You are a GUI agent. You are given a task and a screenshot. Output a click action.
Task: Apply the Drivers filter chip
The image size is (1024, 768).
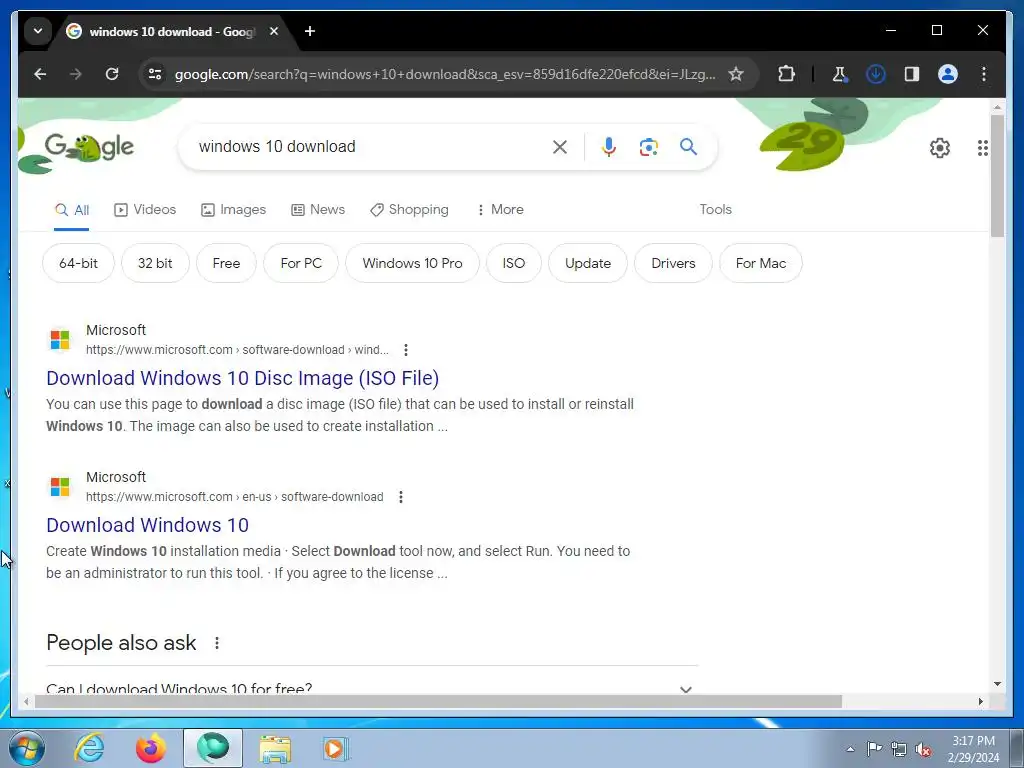673,263
